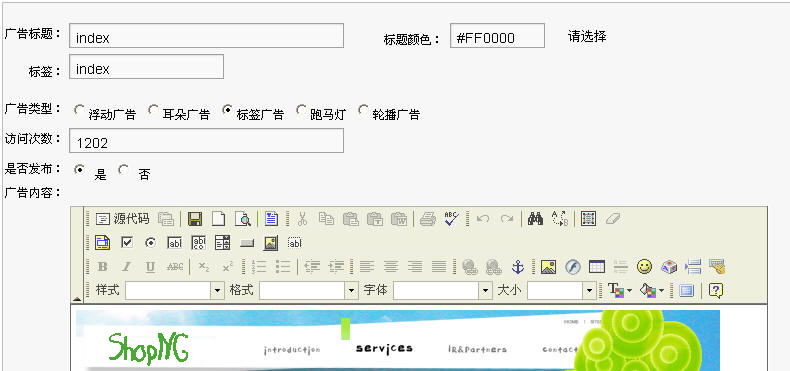
Task: Click the 标题颜色 #FF0000 field
Action: click(x=497, y=36)
